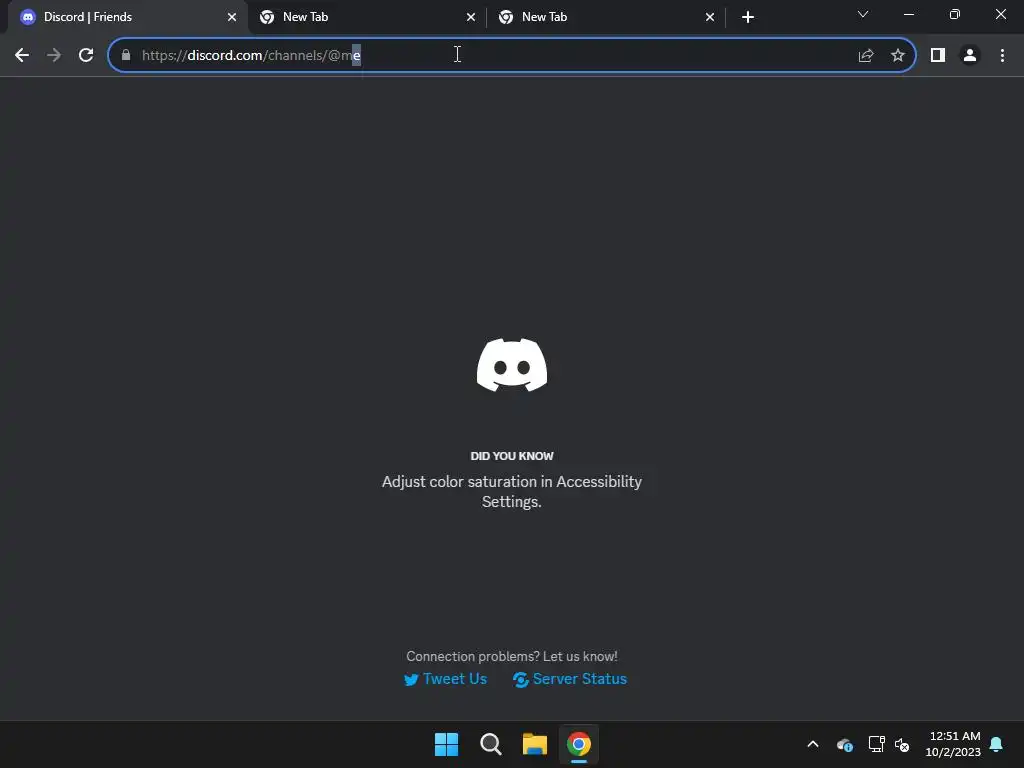
Task: Minimize the Chrome window
Action: (x=908, y=14)
